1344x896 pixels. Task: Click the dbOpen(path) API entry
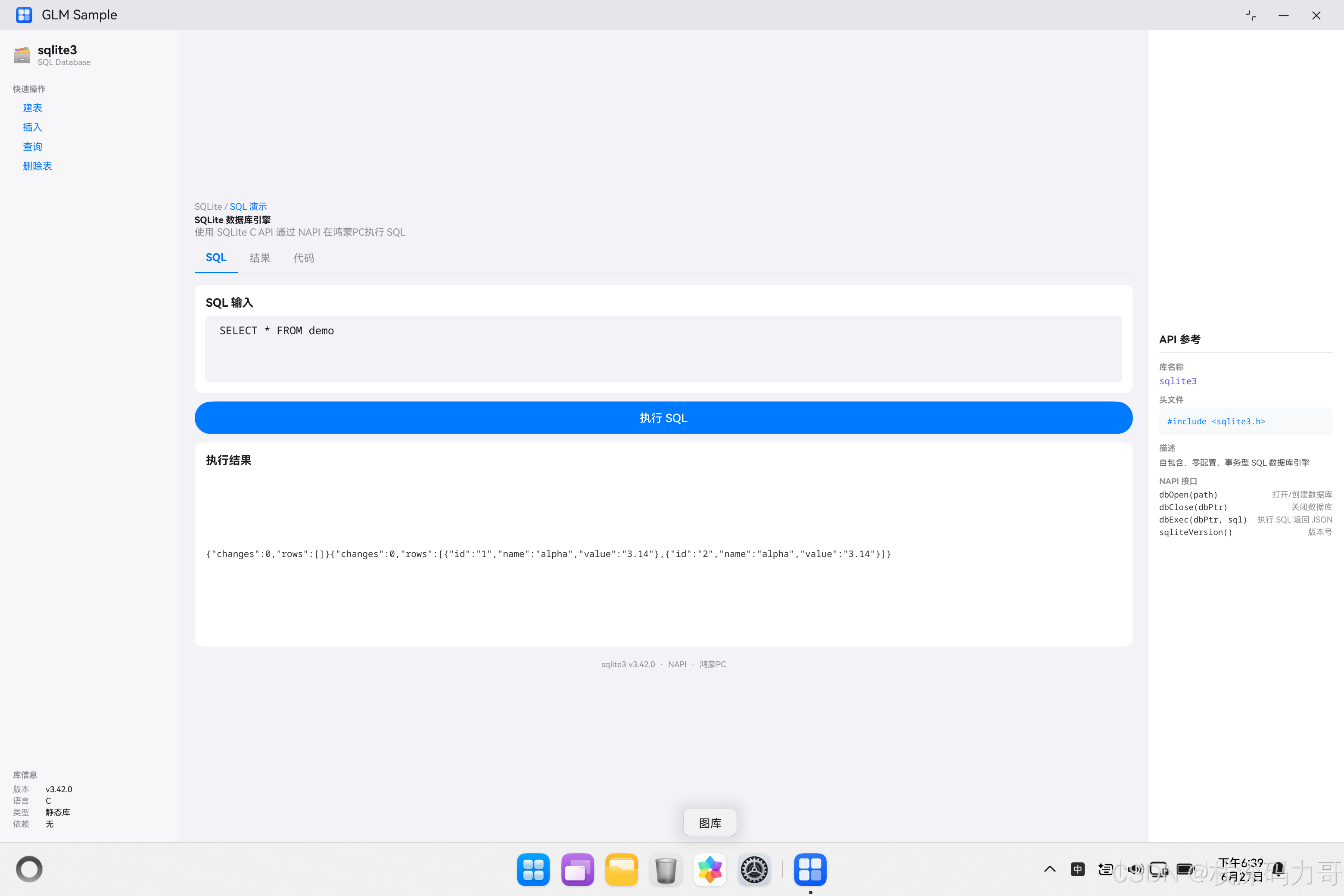point(1188,495)
